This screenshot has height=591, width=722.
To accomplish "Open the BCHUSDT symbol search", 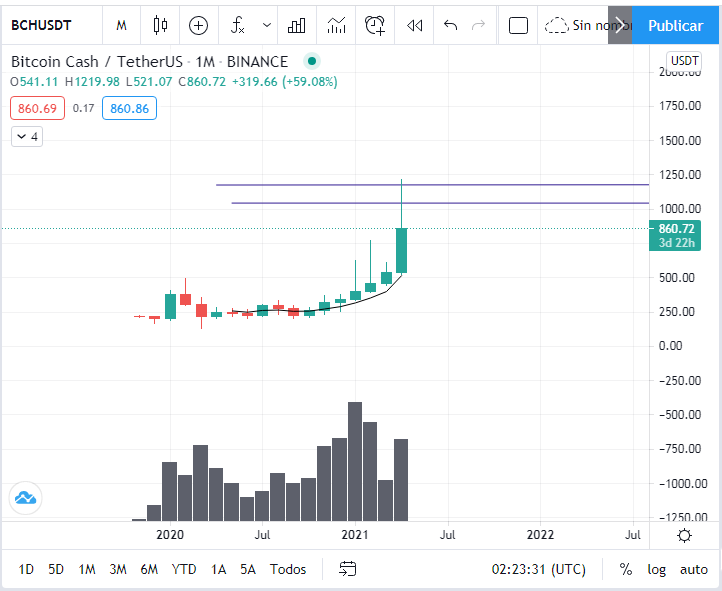I will click(41, 25).
